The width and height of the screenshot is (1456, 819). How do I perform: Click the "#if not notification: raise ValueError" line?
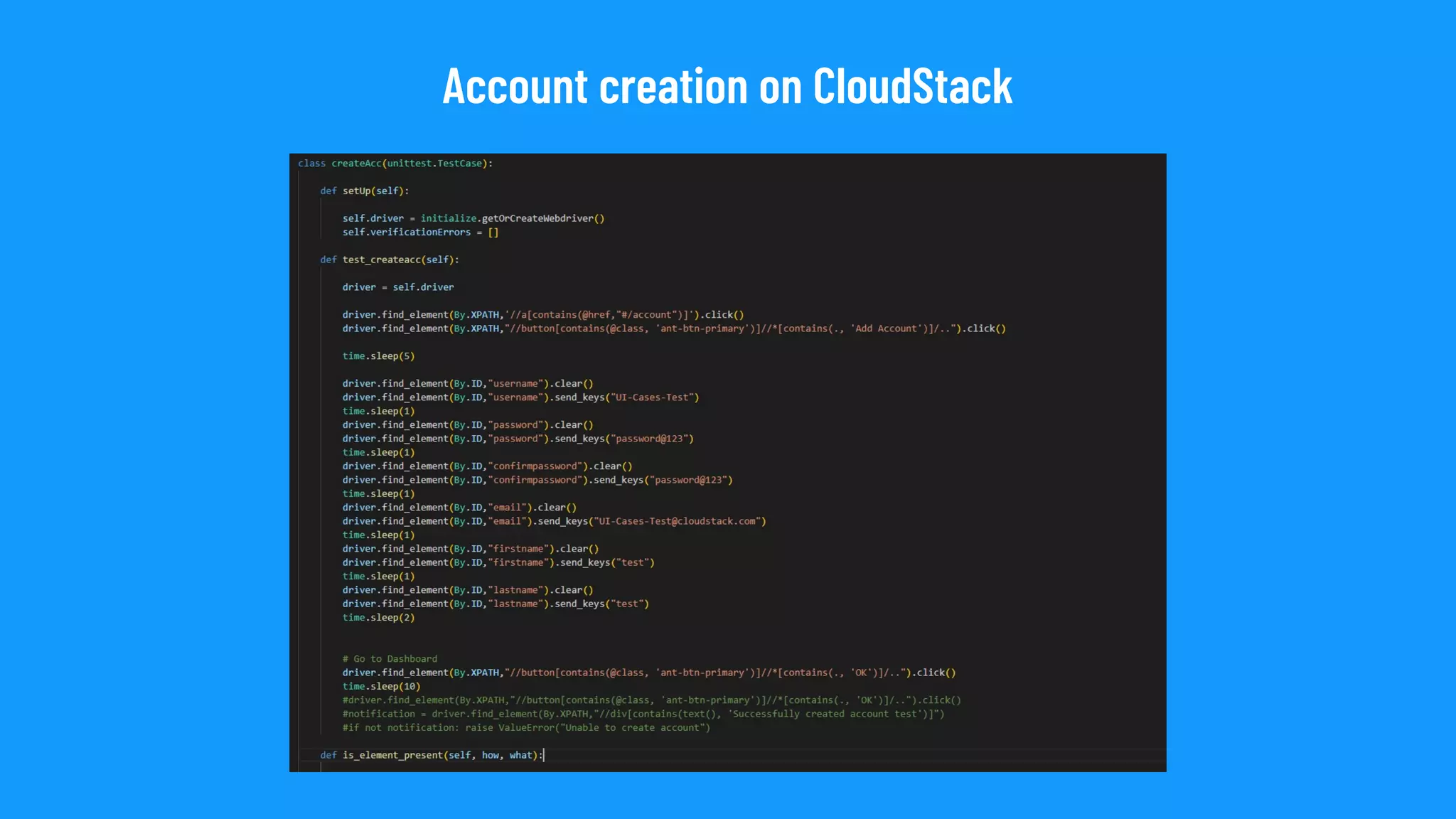coord(526,728)
